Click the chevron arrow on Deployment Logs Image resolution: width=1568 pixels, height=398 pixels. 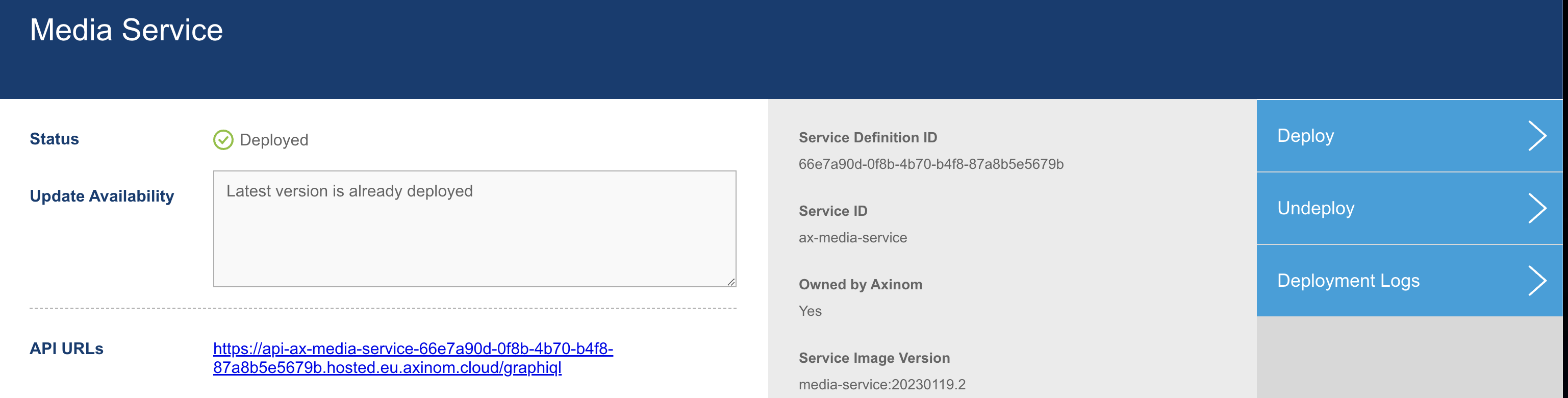[1537, 281]
